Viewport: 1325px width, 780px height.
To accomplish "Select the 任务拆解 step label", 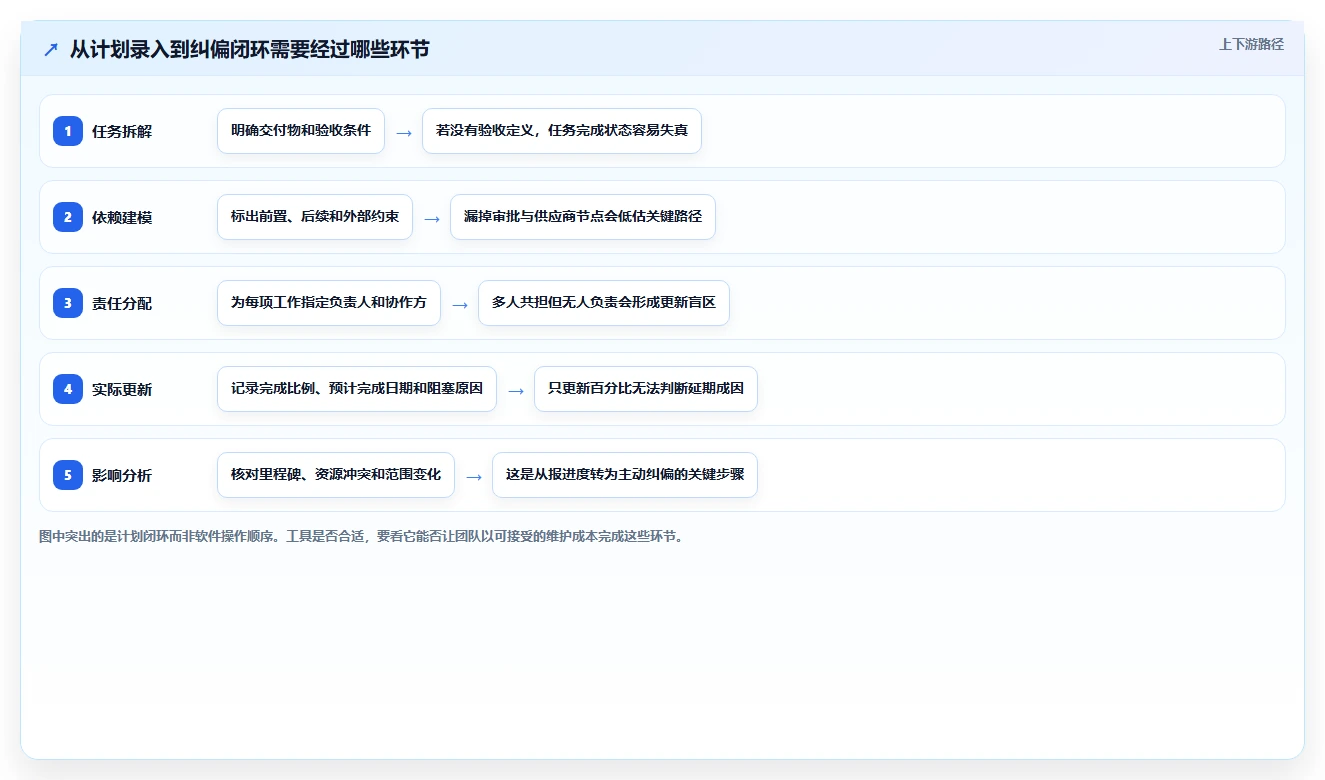I will pos(122,131).
